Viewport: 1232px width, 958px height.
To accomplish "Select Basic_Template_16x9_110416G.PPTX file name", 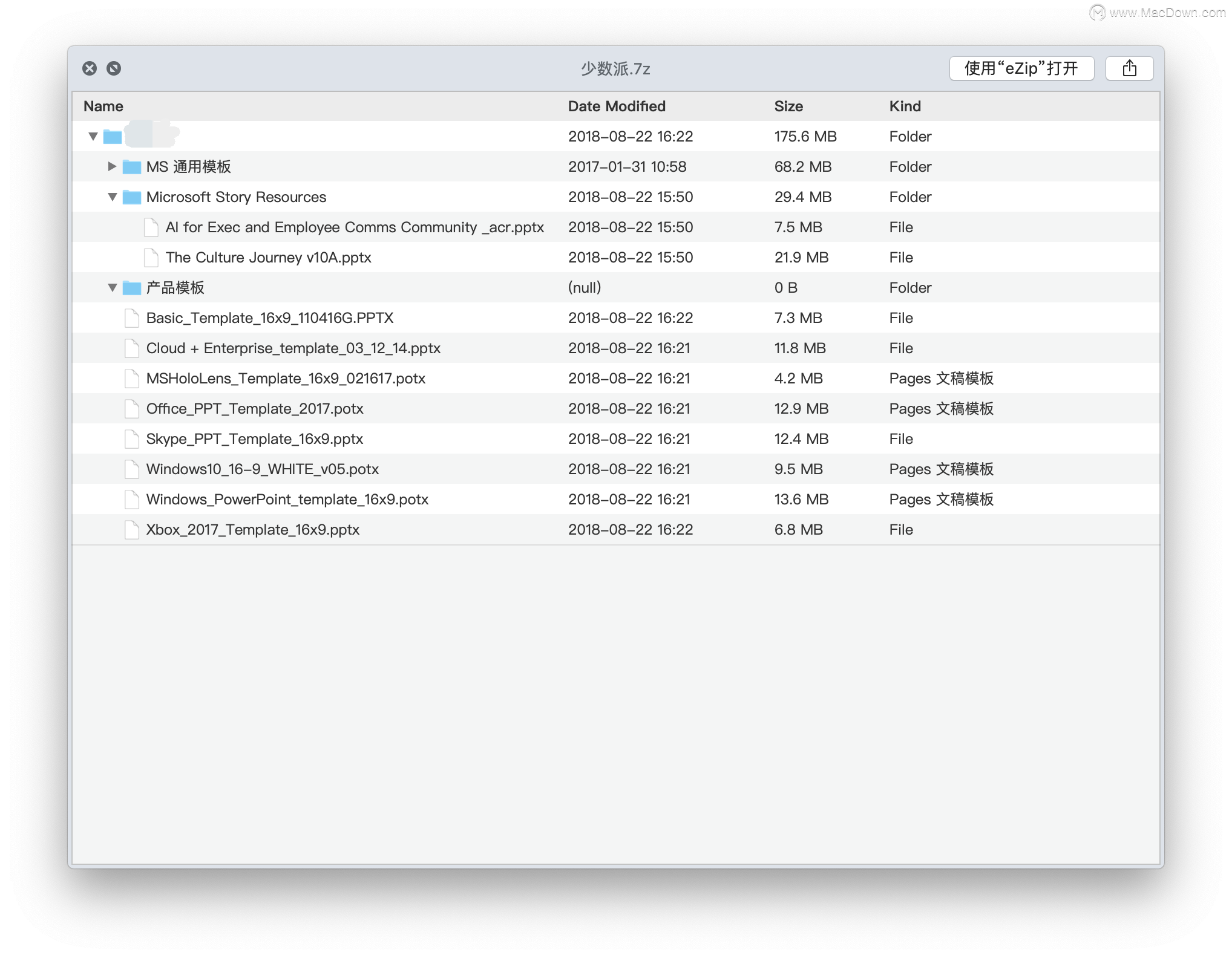I will 270,318.
